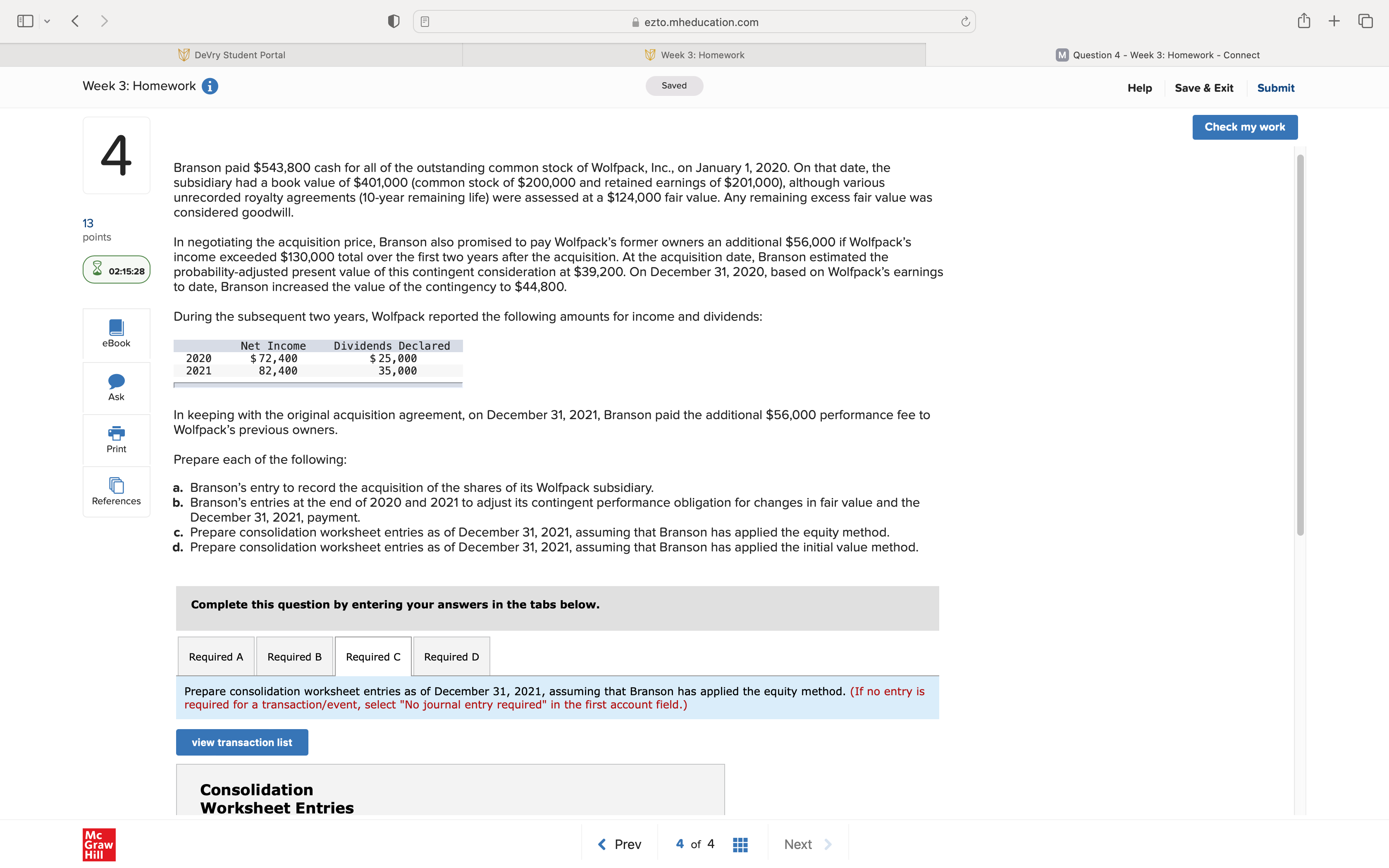Click the countdown timer hourglass
The image size is (1389, 868).
point(98,269)
